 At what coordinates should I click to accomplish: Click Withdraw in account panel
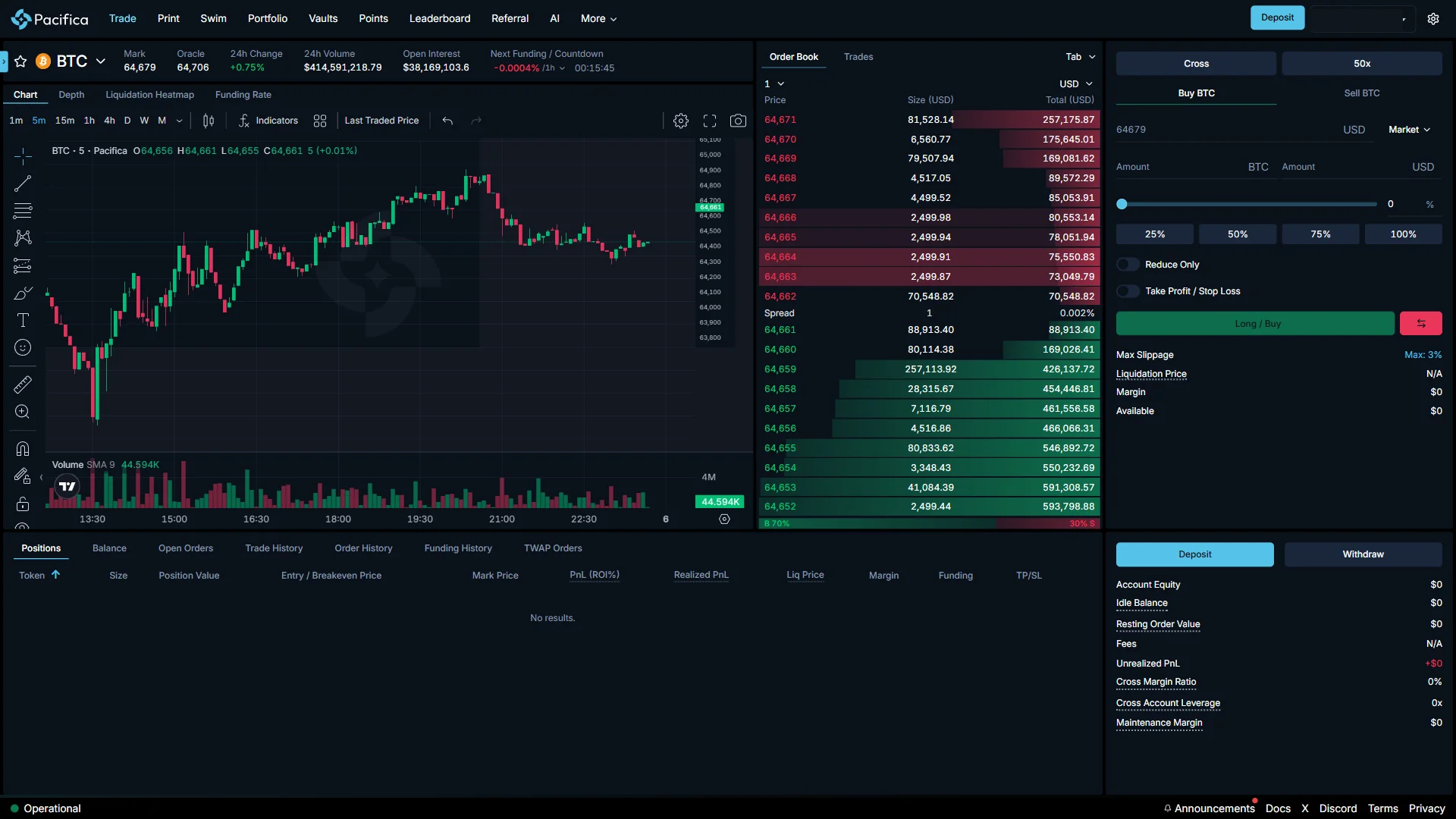(x=1363, y=554)
